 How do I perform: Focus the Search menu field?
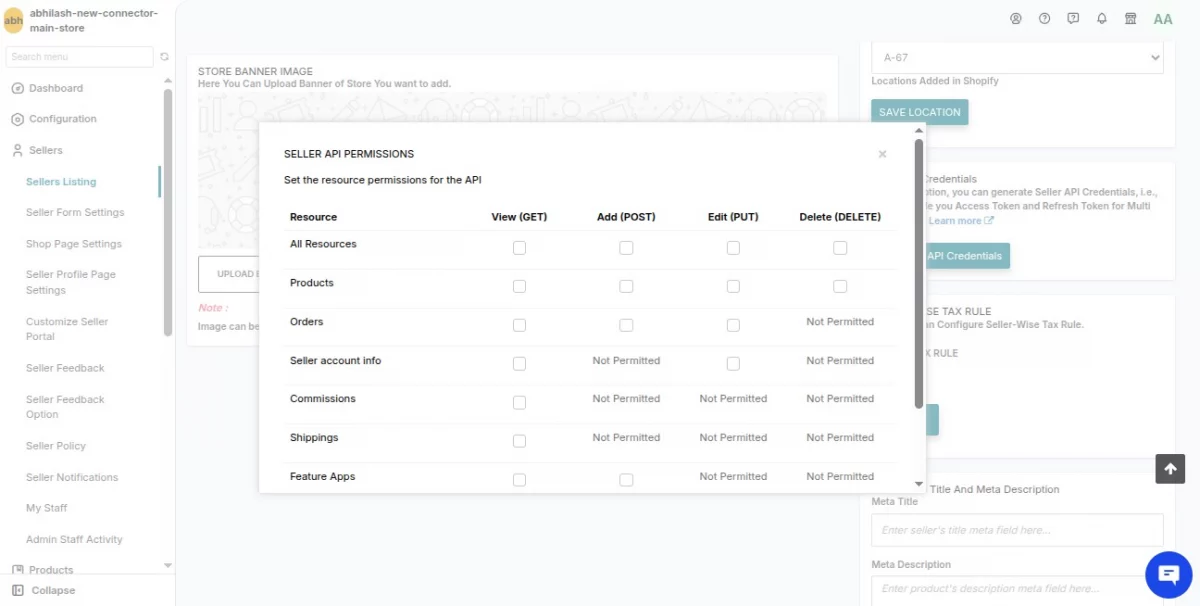[x=80, y=57]
